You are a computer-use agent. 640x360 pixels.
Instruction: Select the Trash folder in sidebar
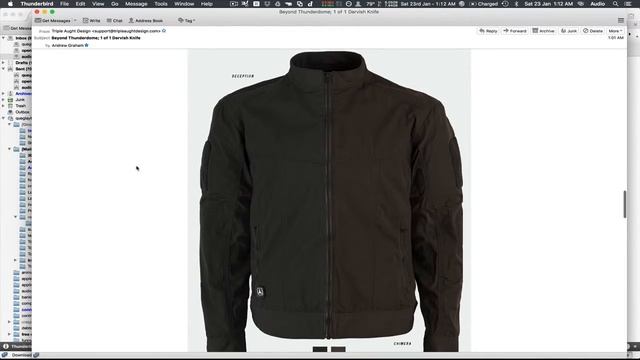coord(20,106)
